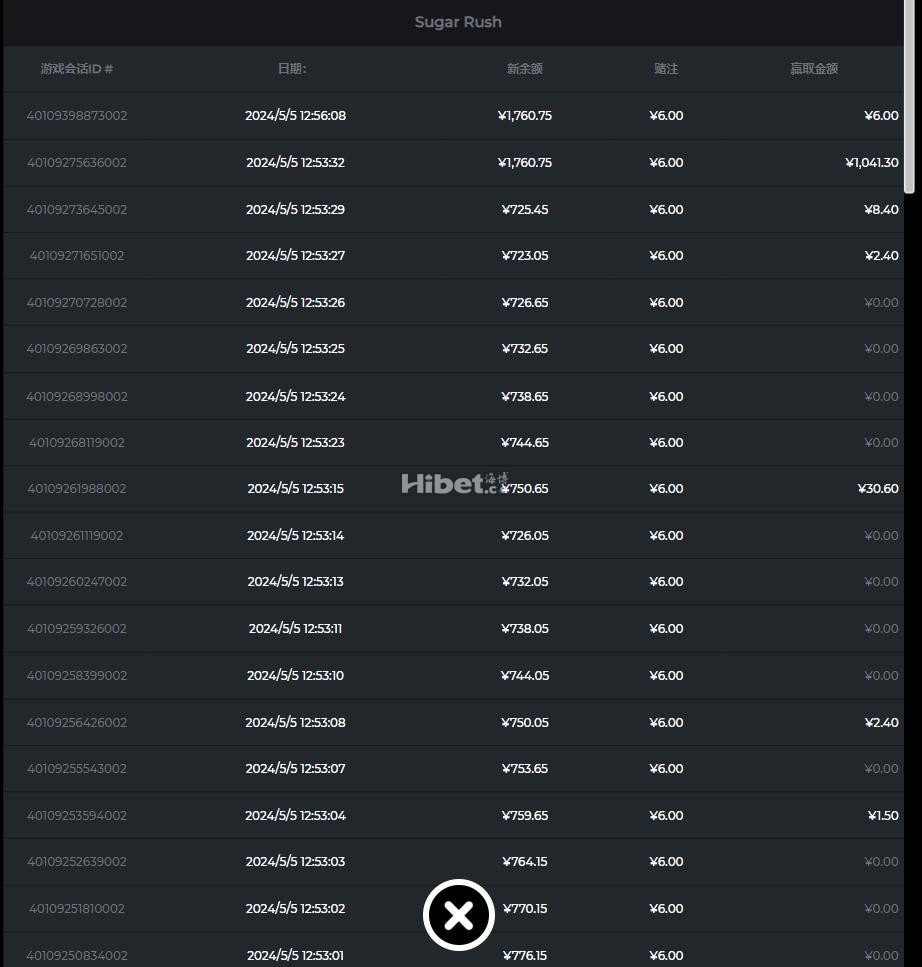Close the history panel with X icon
Screen dimensions: 922x967
click(458, 915)
